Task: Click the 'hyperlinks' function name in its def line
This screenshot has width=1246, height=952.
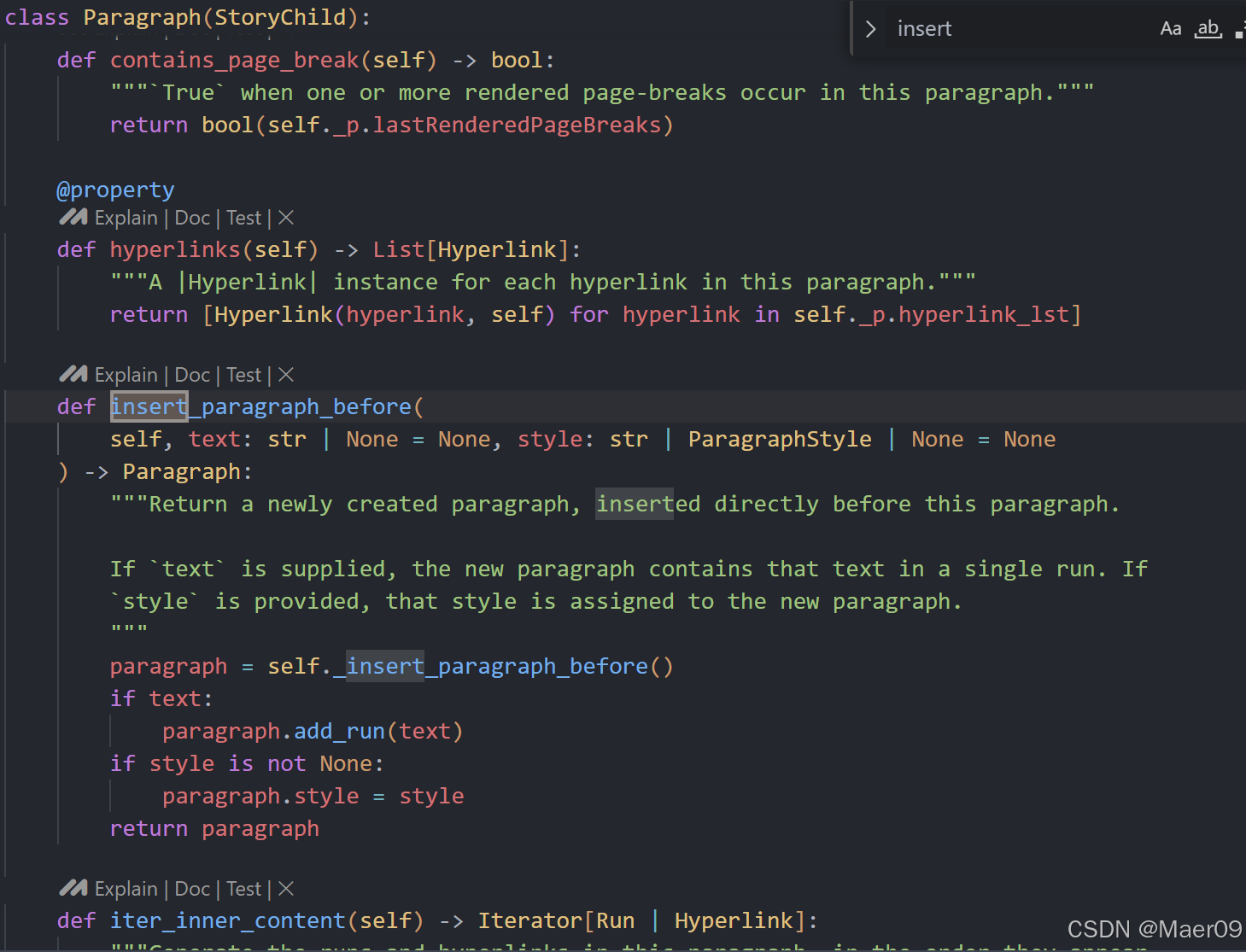Action: (175, 250)
